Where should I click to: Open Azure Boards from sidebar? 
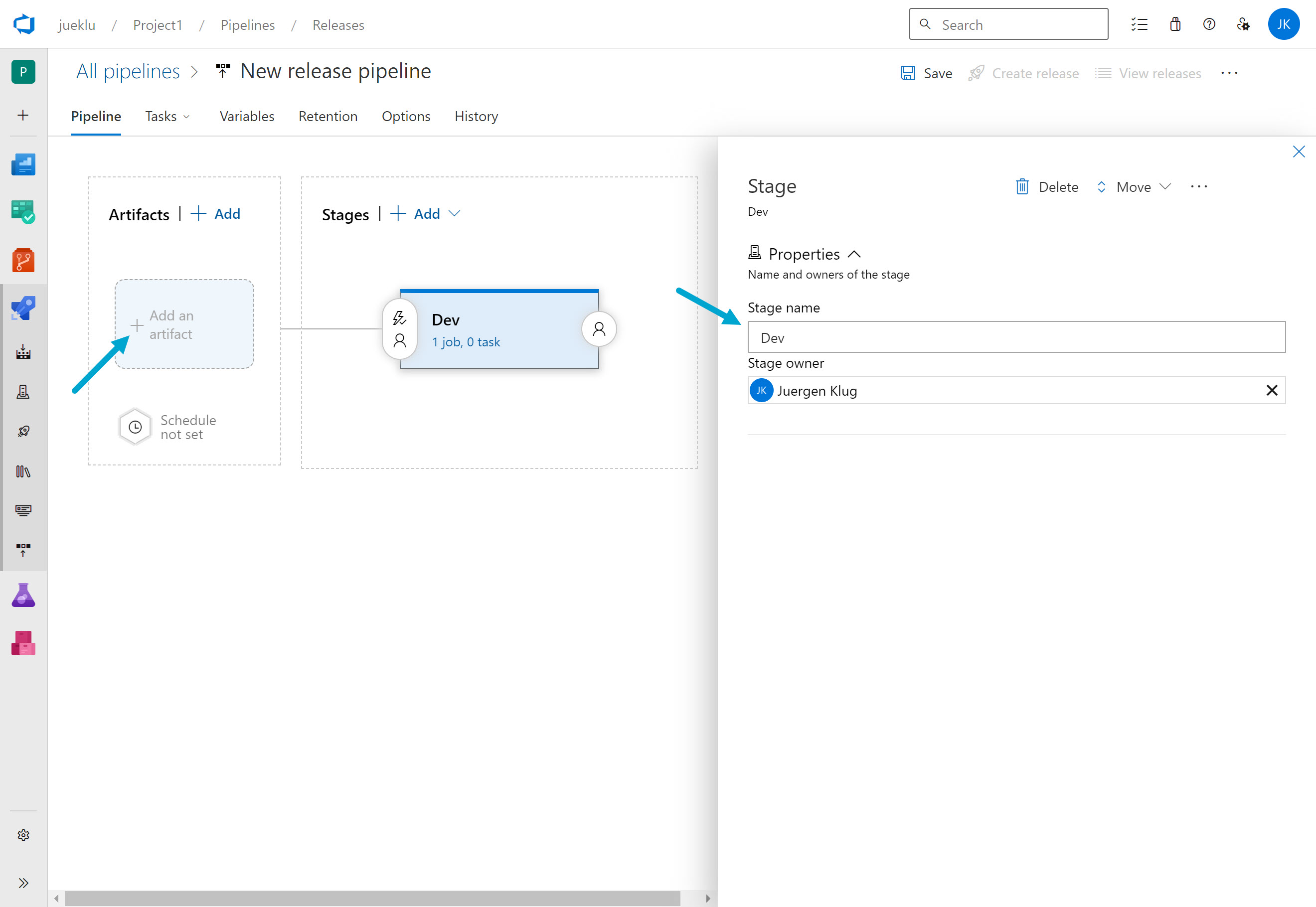[23, 211]
